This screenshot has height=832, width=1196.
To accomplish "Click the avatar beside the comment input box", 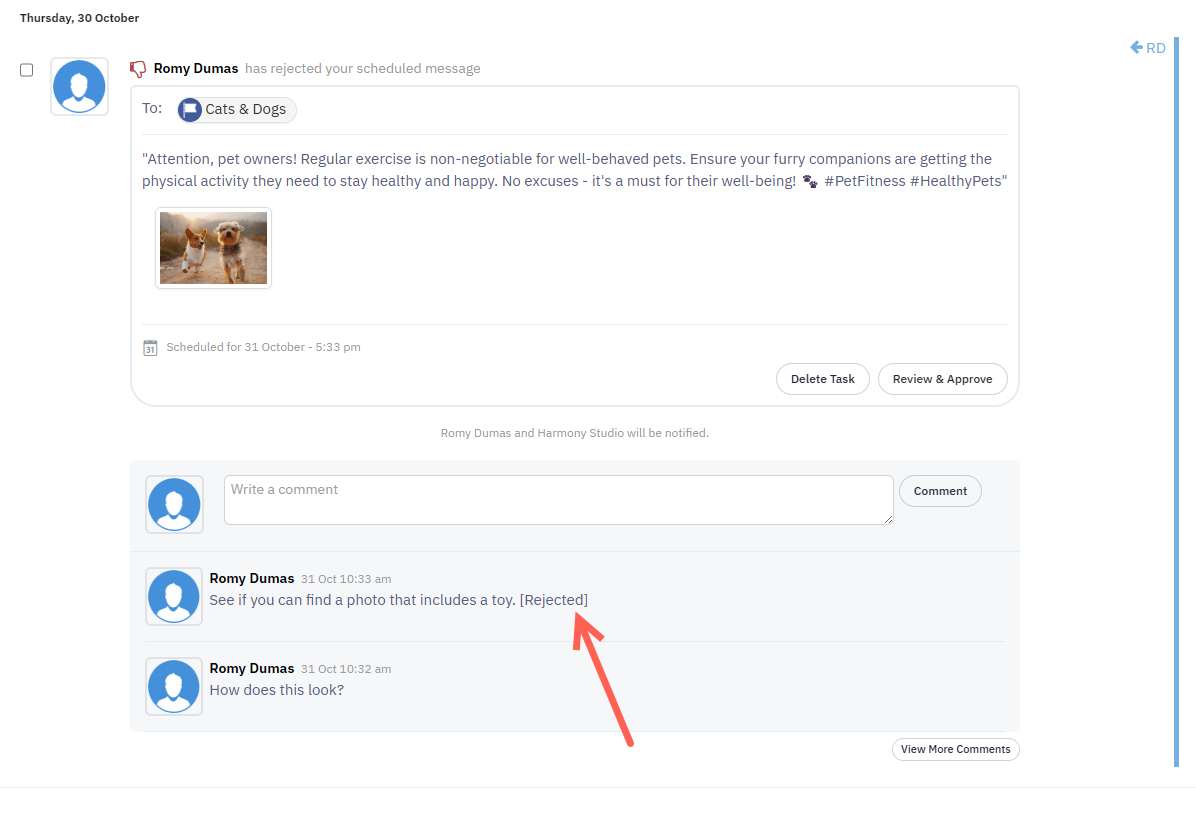I will 174,504.
